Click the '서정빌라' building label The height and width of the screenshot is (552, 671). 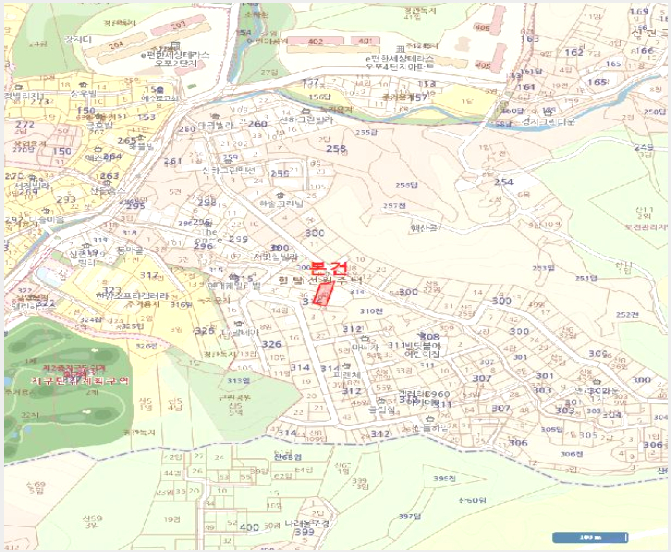coord(33,186)
